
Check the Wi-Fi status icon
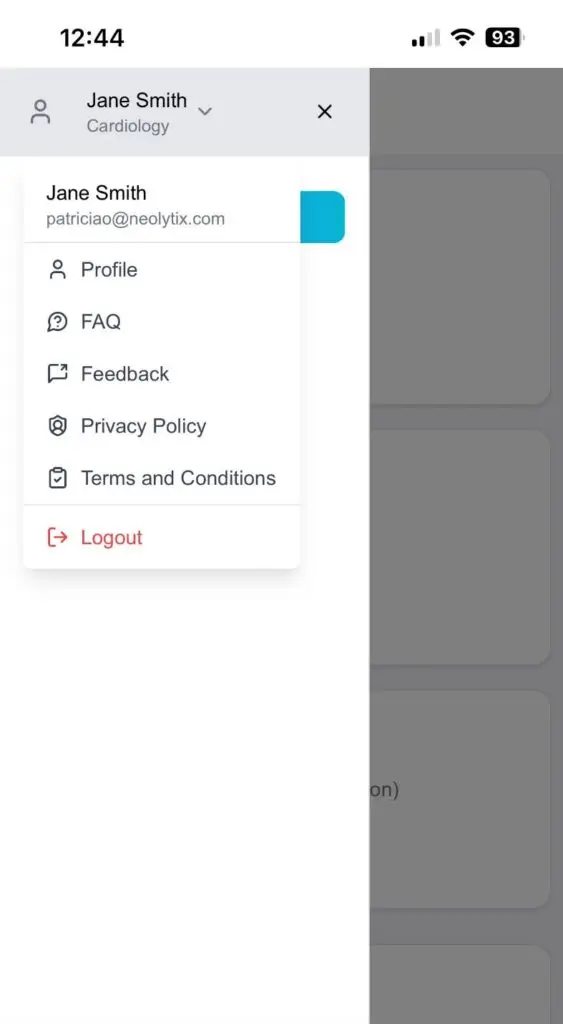click(462, 39)
